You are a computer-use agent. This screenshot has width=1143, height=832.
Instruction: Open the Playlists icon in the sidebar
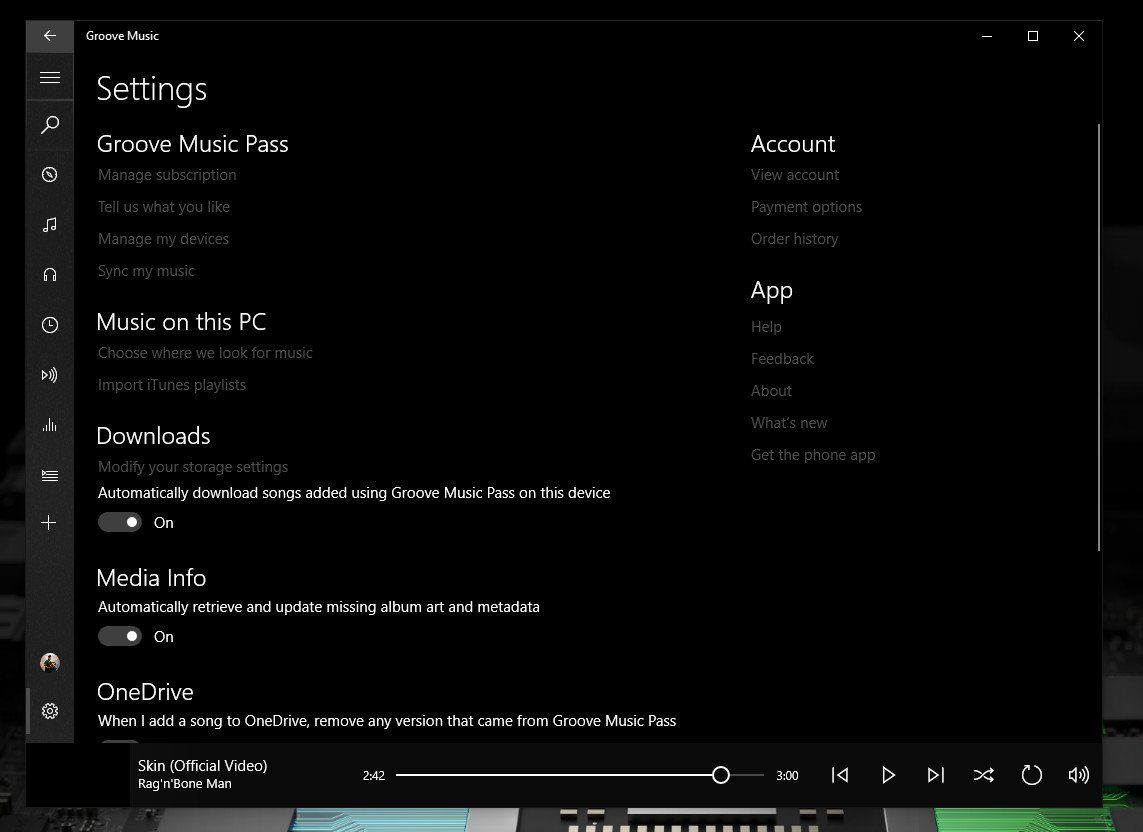(x=49, y=475)
